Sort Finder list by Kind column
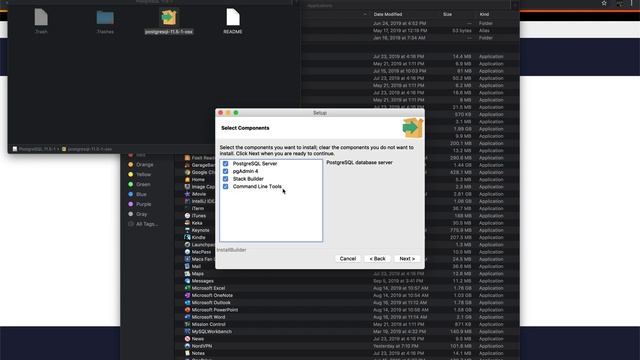 [x=484, y=14]
